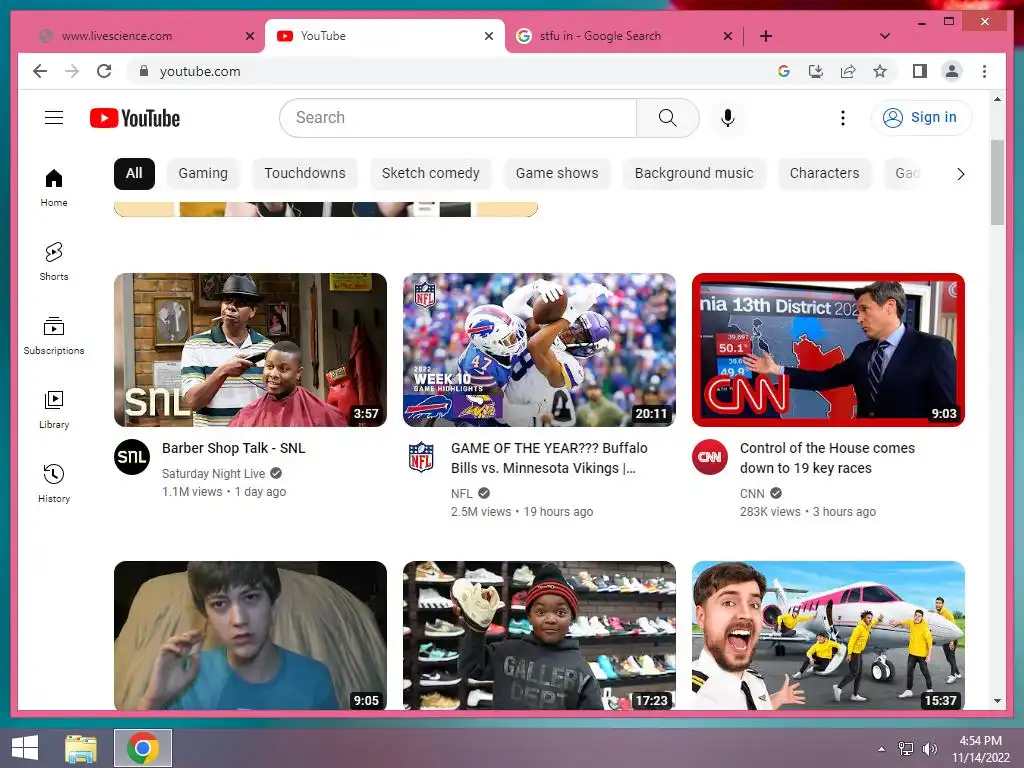1024x768 pixels.
Task: Click the install app icon in address bar
Action: (x=816, y=71)
